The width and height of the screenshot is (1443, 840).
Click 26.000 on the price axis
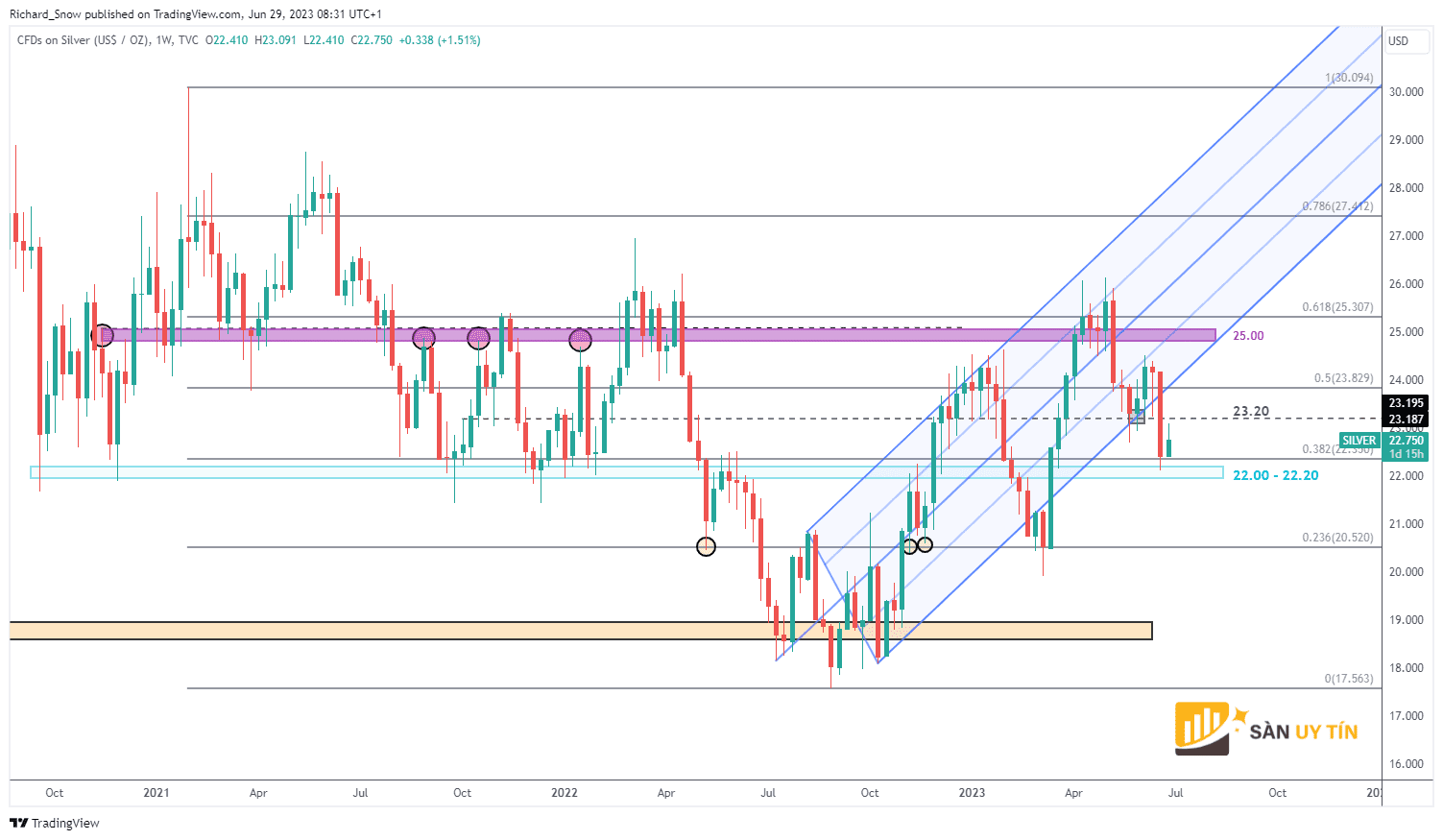[x=1407, y=284]
